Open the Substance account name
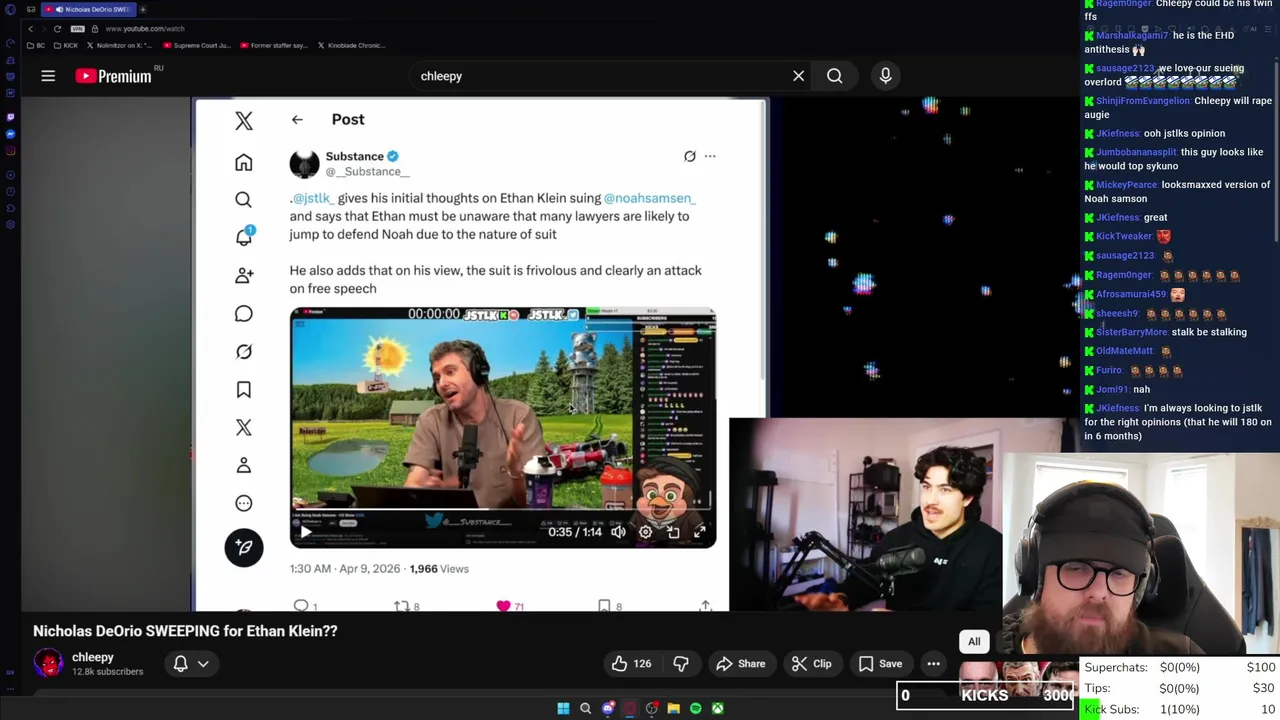Screen dimensions: 1280x720 pos(355,156)
